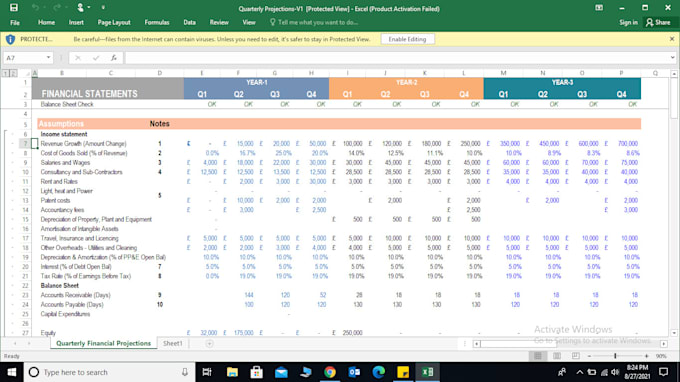Open Ribbon Display Options
680x382 pixels.
599,8
